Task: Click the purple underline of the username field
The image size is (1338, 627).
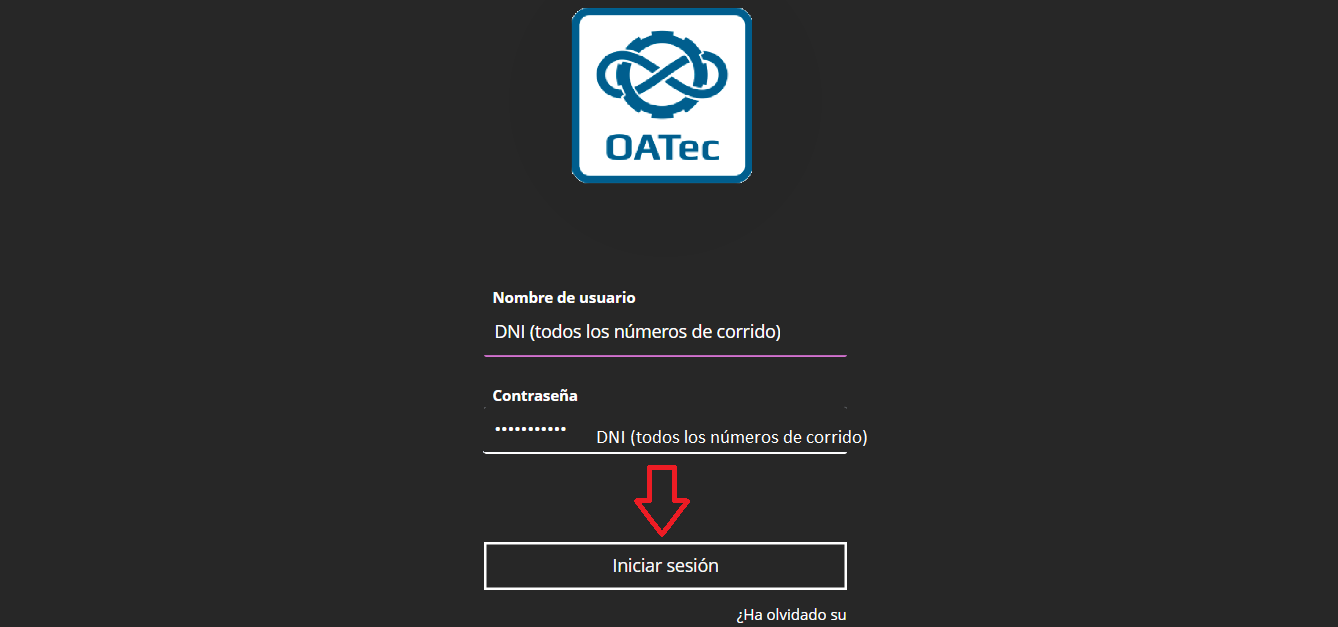Action: pyautogui.click(x=665, y=355)
